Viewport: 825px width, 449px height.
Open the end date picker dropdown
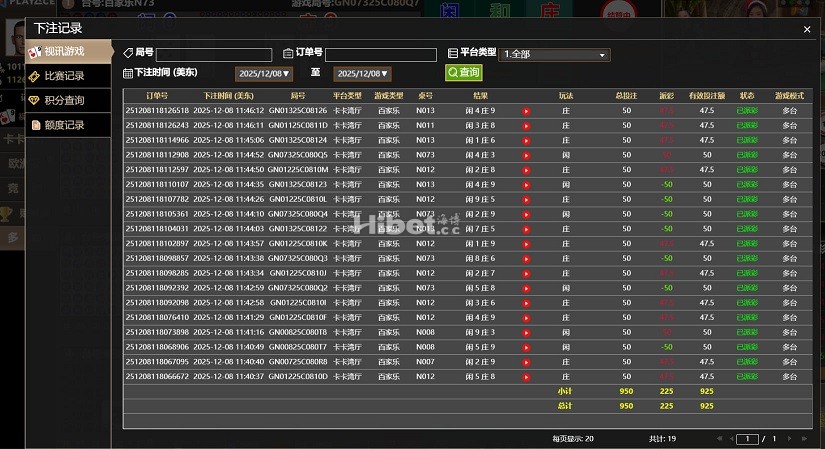tap(362, 74)
